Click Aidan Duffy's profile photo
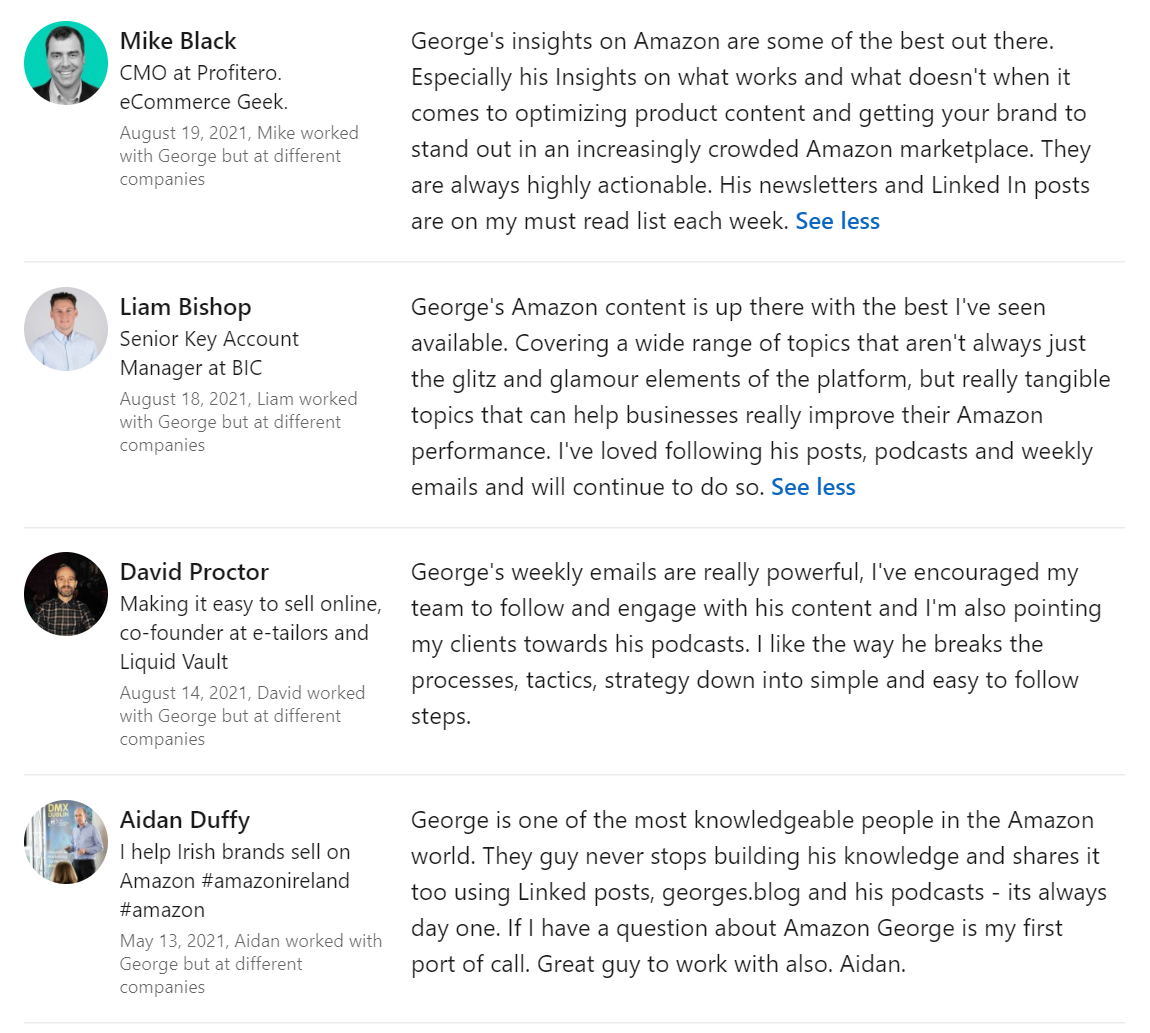The image size is (1150, 1033). pos(66,842)
